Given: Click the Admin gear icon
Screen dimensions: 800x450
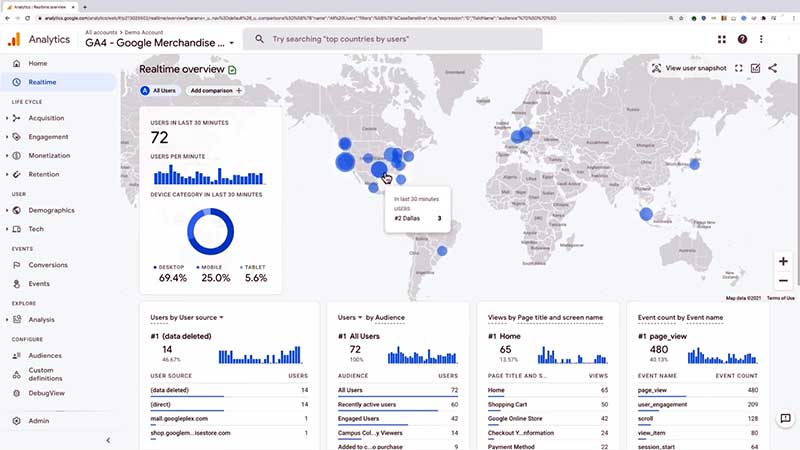Looking at the screenshot, I should tap(16, 421).
